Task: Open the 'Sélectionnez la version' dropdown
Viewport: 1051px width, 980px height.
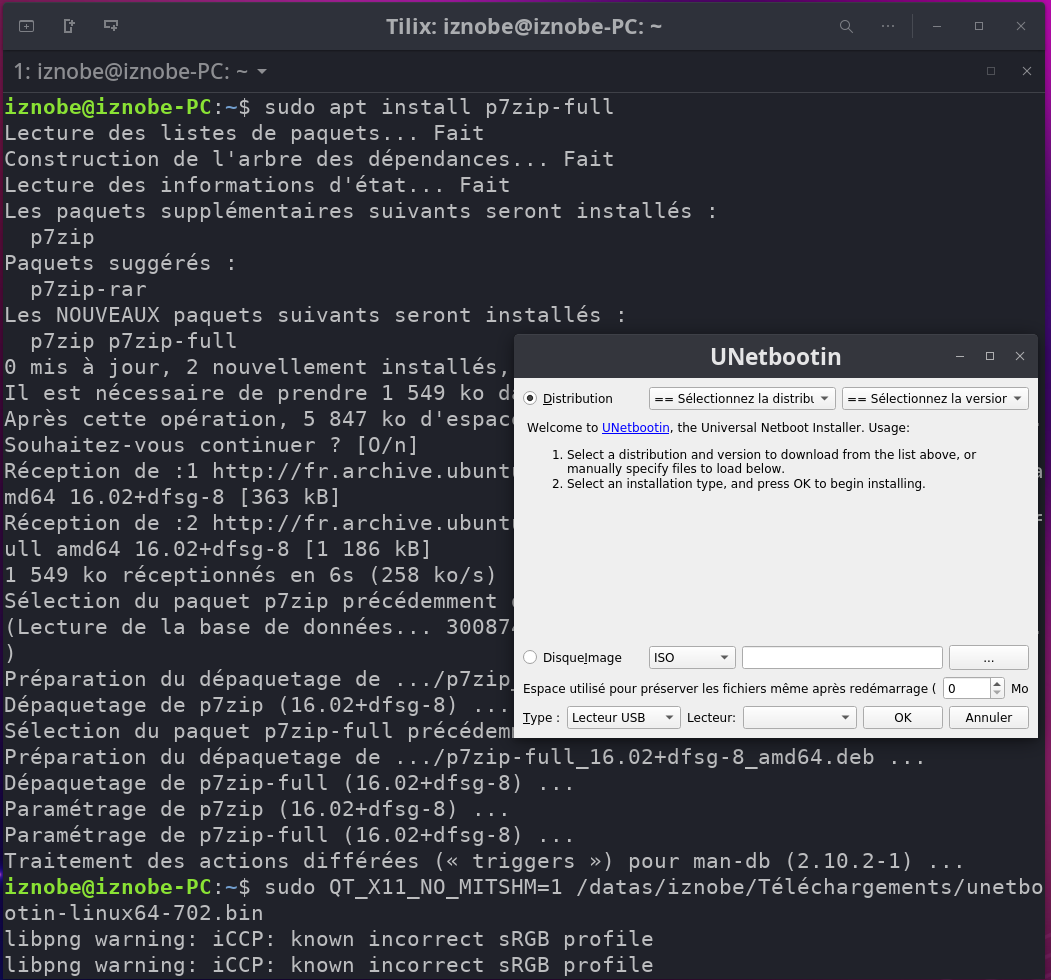Action: click(x=935, y=398)
